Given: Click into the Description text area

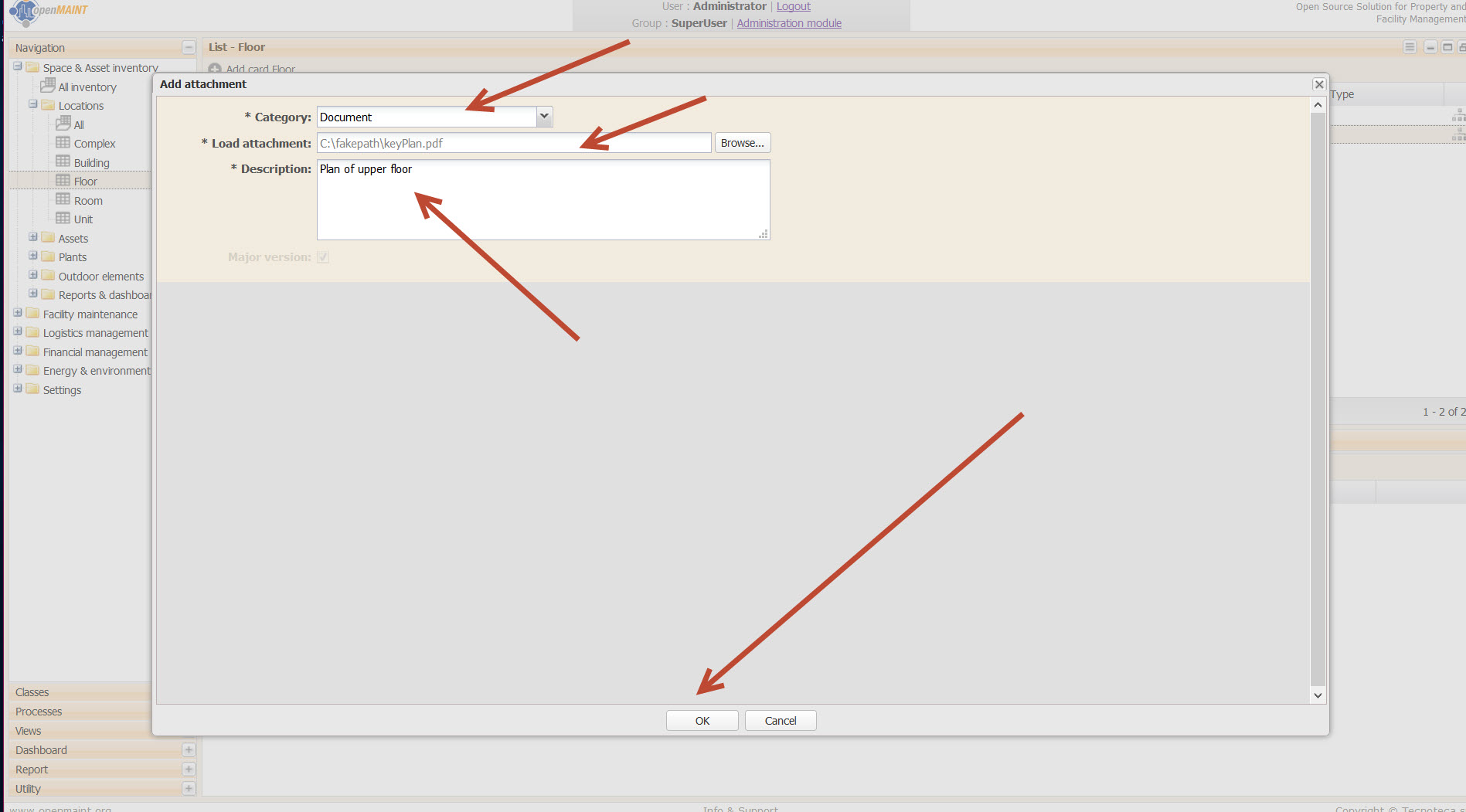Looking at the screenshot, I should pyautogui.click(x=543, y=199).
